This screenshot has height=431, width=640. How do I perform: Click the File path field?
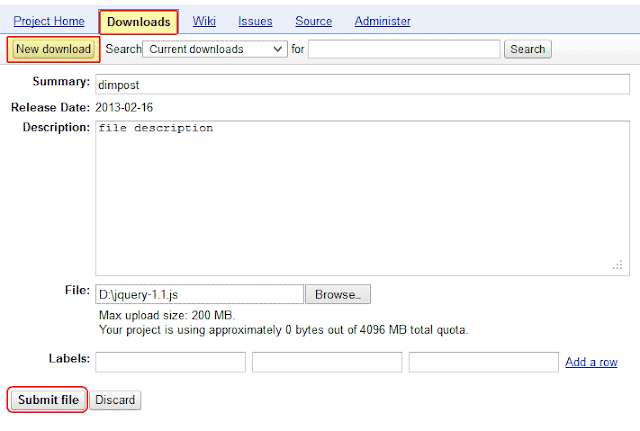tap(200, 294)
